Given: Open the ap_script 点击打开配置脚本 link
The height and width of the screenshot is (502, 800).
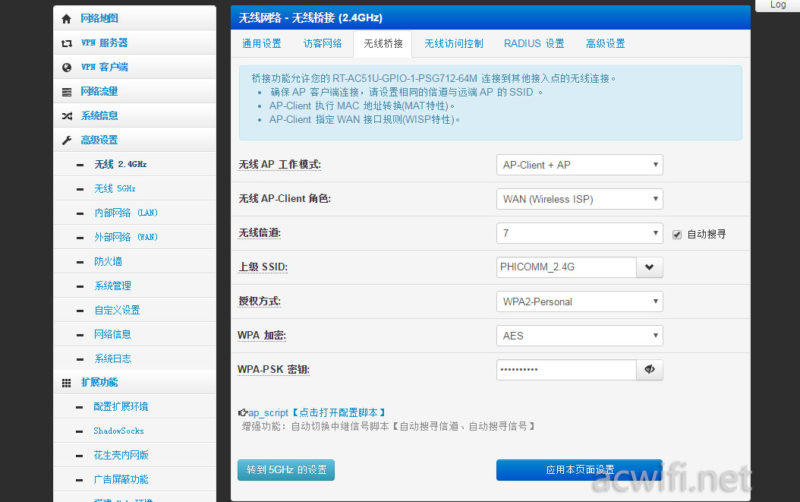Looking at the screenshot, I should [316, 412].
